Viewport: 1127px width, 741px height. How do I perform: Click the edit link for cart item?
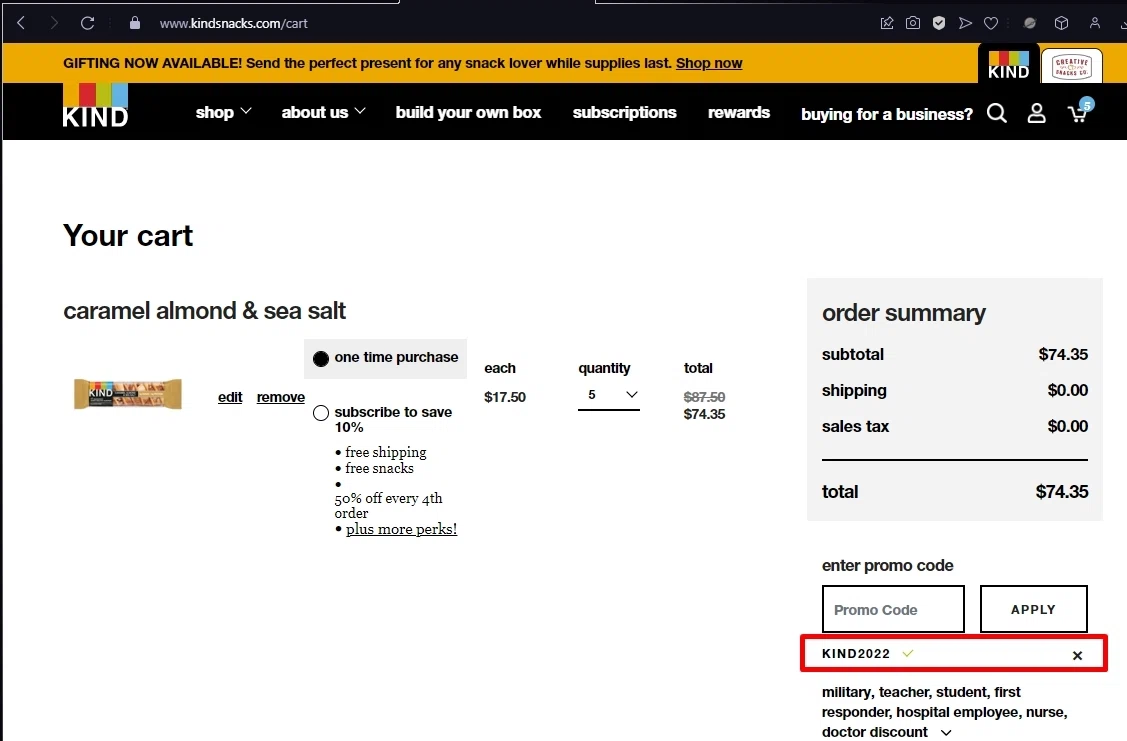pyautogui.click(x=230, y=397)
